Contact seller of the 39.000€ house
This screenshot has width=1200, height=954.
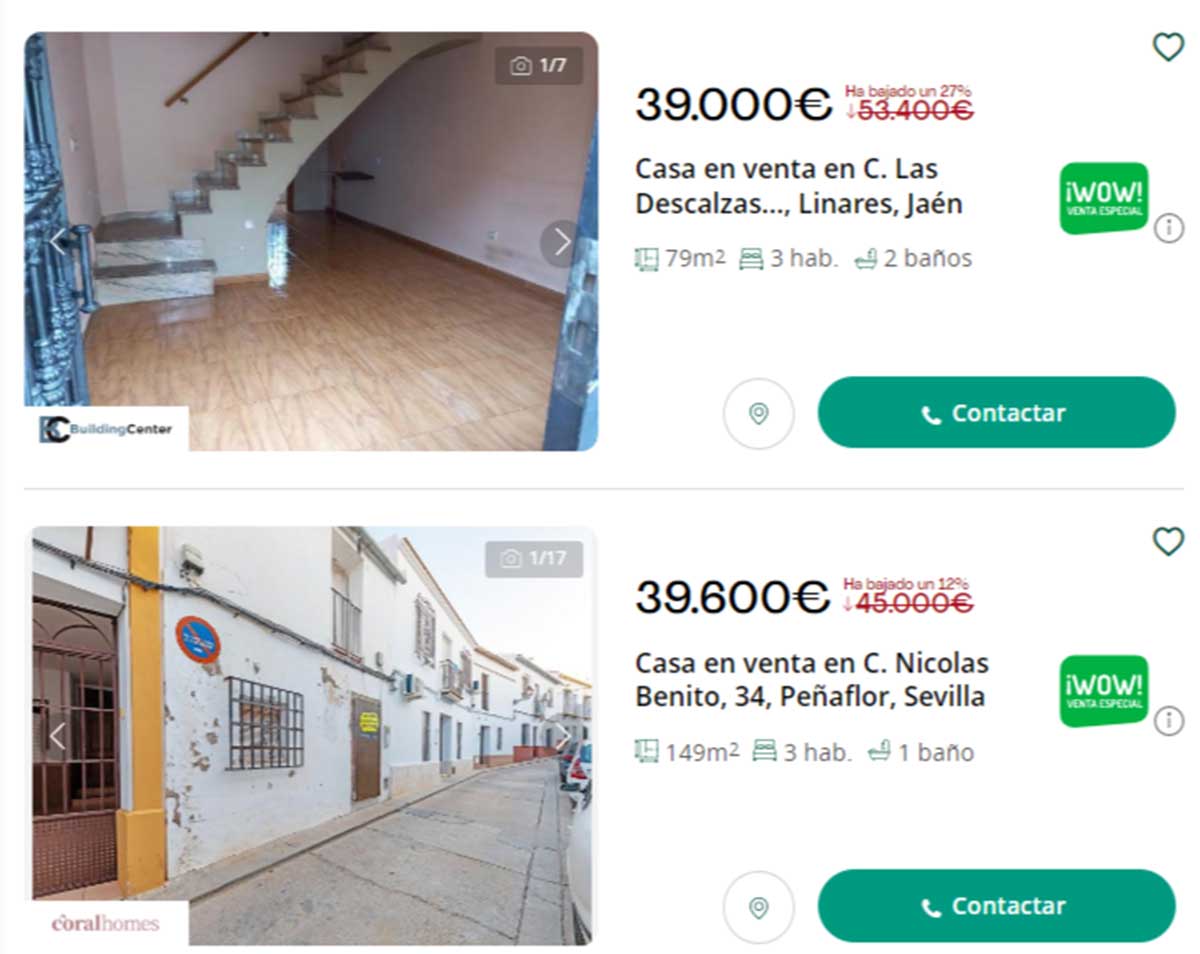tap(996, 413)
